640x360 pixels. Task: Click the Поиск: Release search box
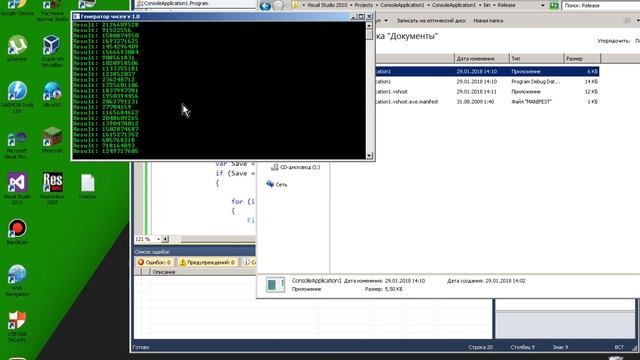tap(601, 6)
